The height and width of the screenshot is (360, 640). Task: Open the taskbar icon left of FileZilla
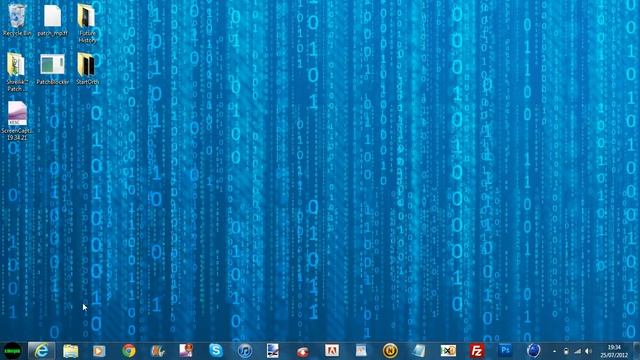pyautogui.click(x=448, y=351)
